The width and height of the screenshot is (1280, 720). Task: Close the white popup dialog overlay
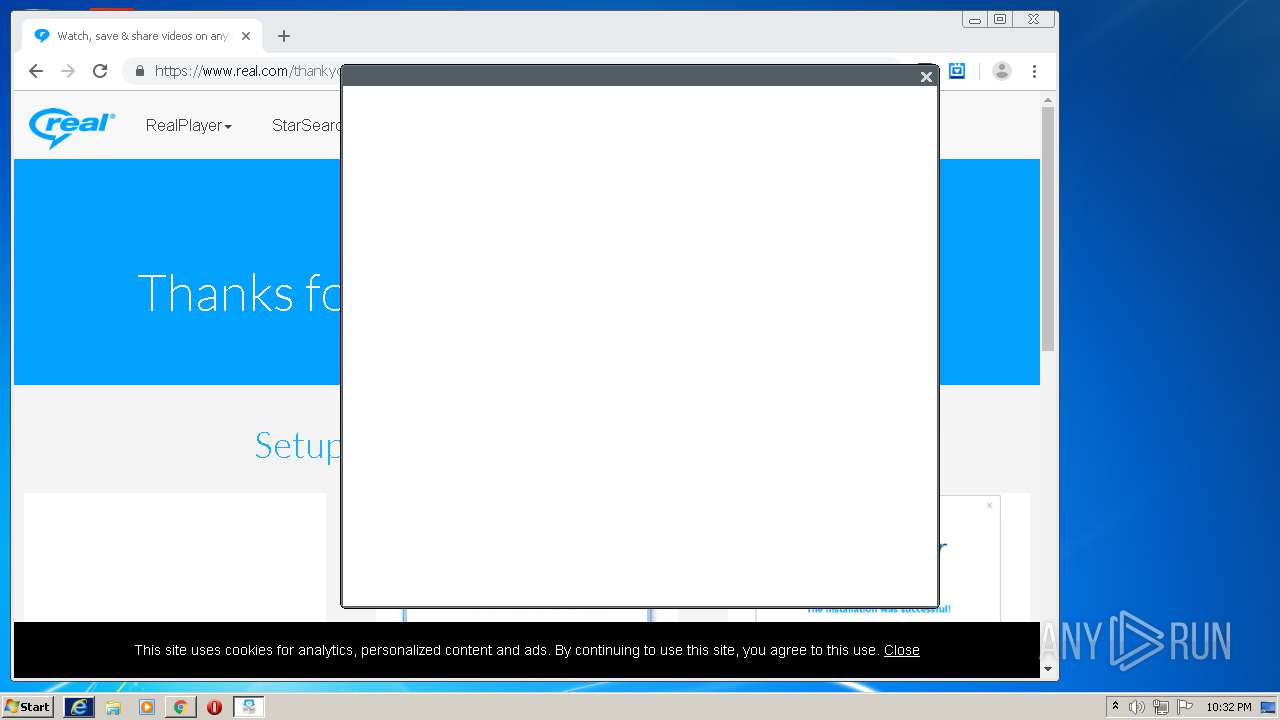point(926,77)
